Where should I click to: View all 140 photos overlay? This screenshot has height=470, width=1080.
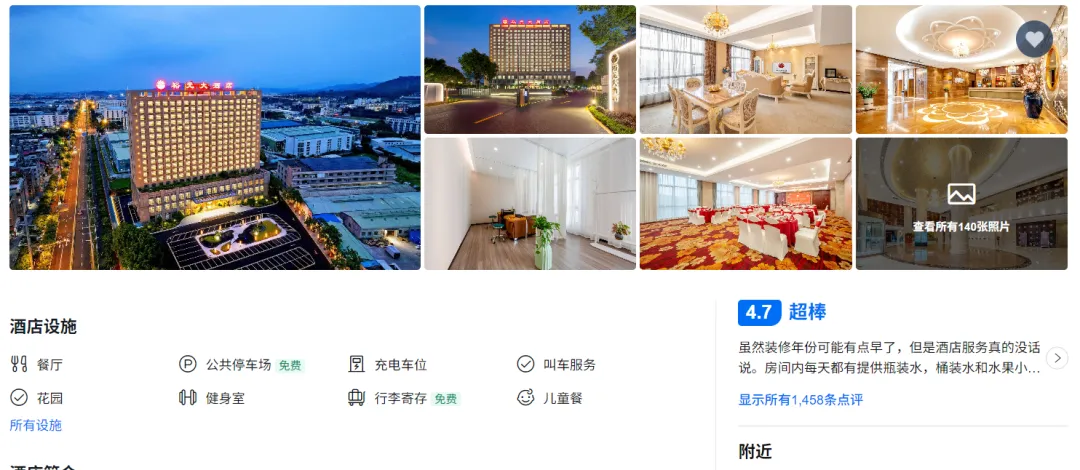pos(962,203)
